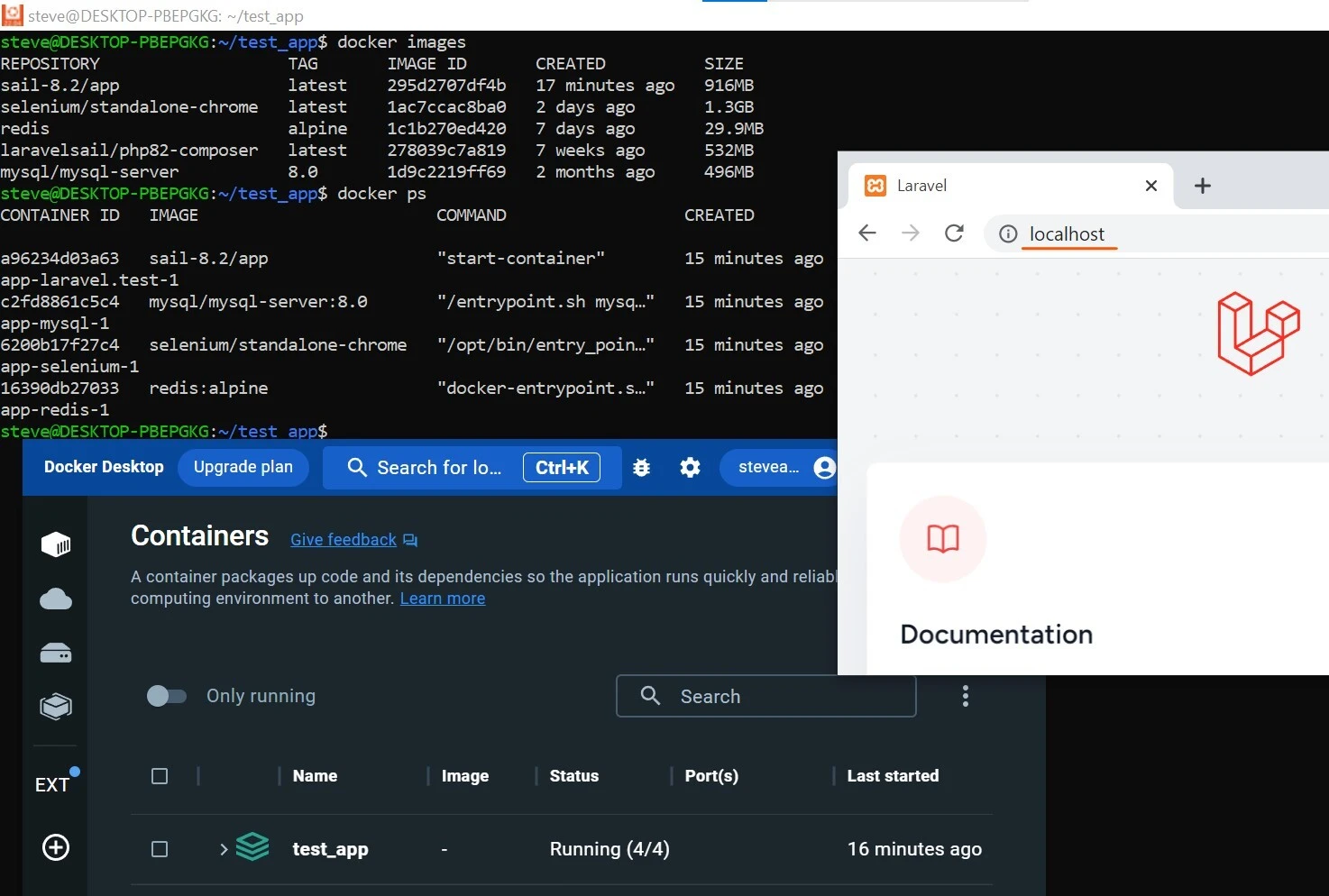Check the select-all containers checkbox
The image size is (1329, 896).
coord(160,775)
